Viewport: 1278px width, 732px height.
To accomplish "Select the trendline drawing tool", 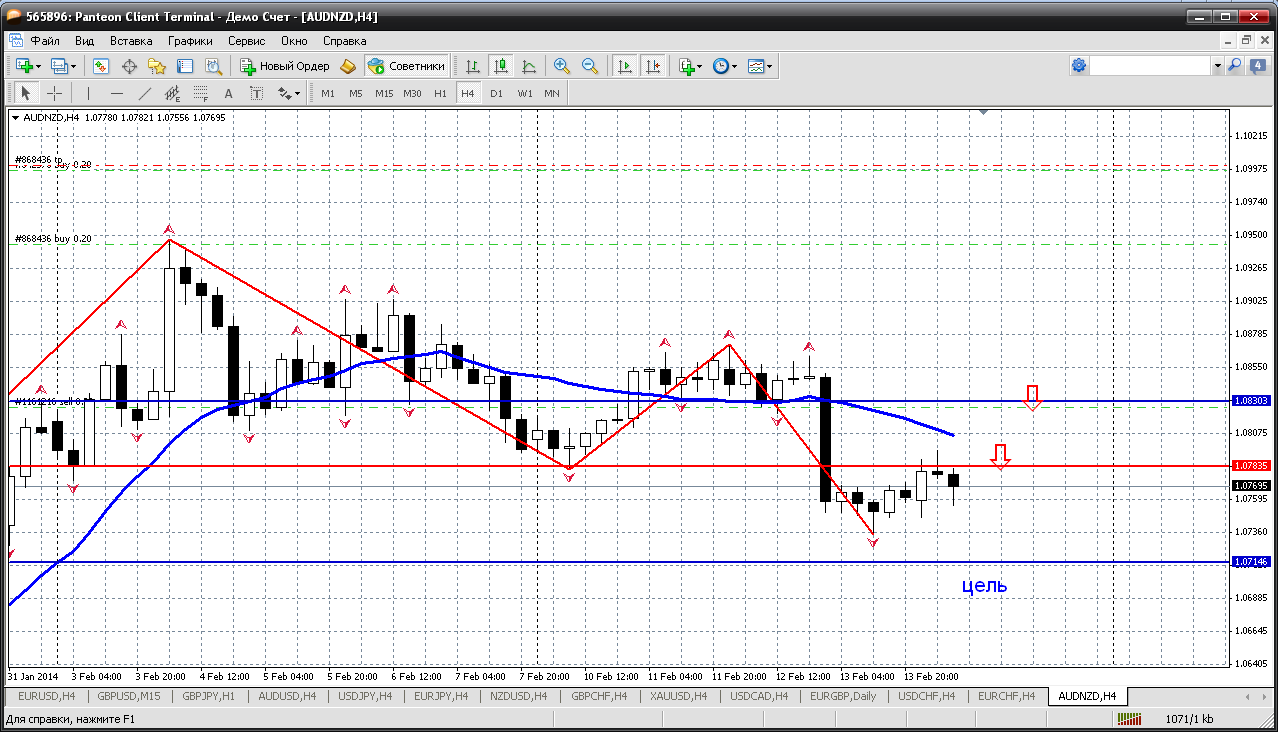I will pyautogui.click(x=144, y=93).
